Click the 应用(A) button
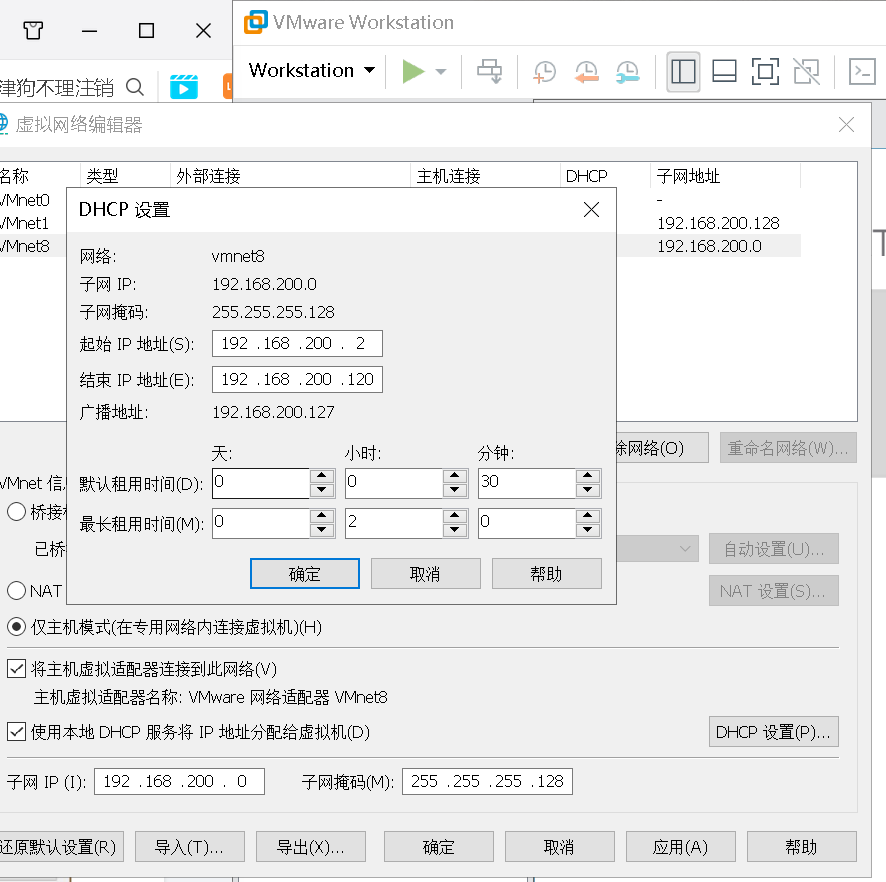This screenshot has width=886, height=882. pyautogui.click(x=680, y=846)
